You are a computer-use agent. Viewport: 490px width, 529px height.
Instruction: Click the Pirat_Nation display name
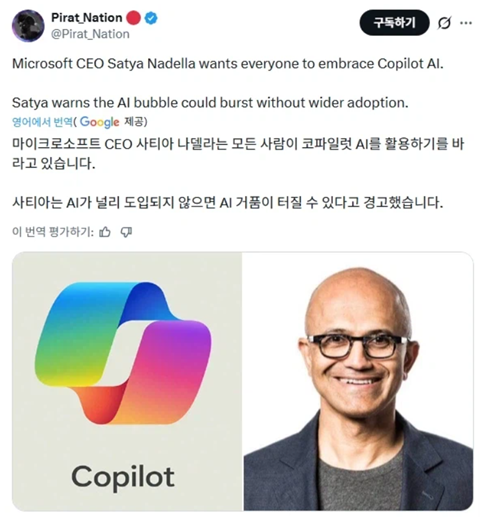click(87, 18)
